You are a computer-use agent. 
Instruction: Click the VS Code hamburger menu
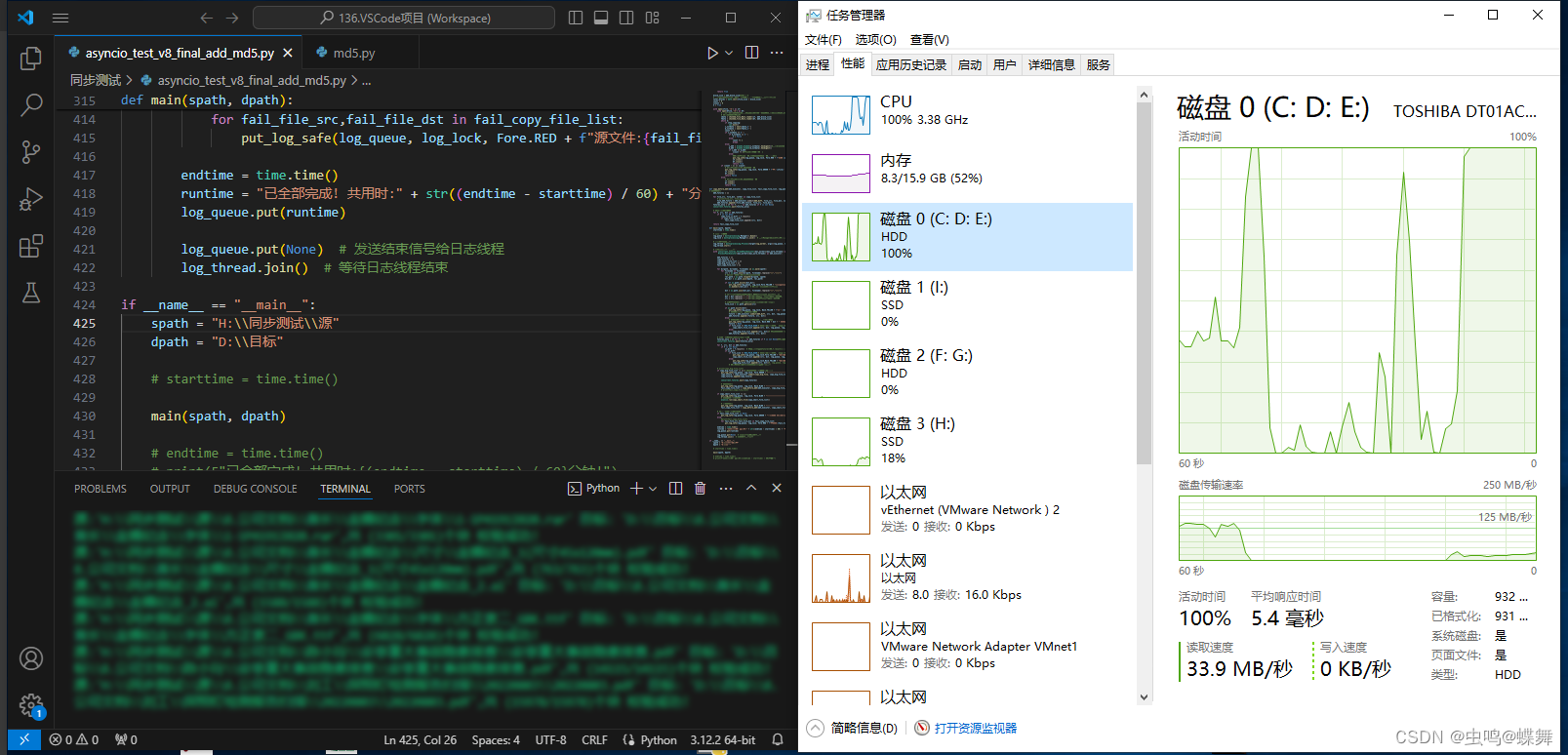click(60, 18)
